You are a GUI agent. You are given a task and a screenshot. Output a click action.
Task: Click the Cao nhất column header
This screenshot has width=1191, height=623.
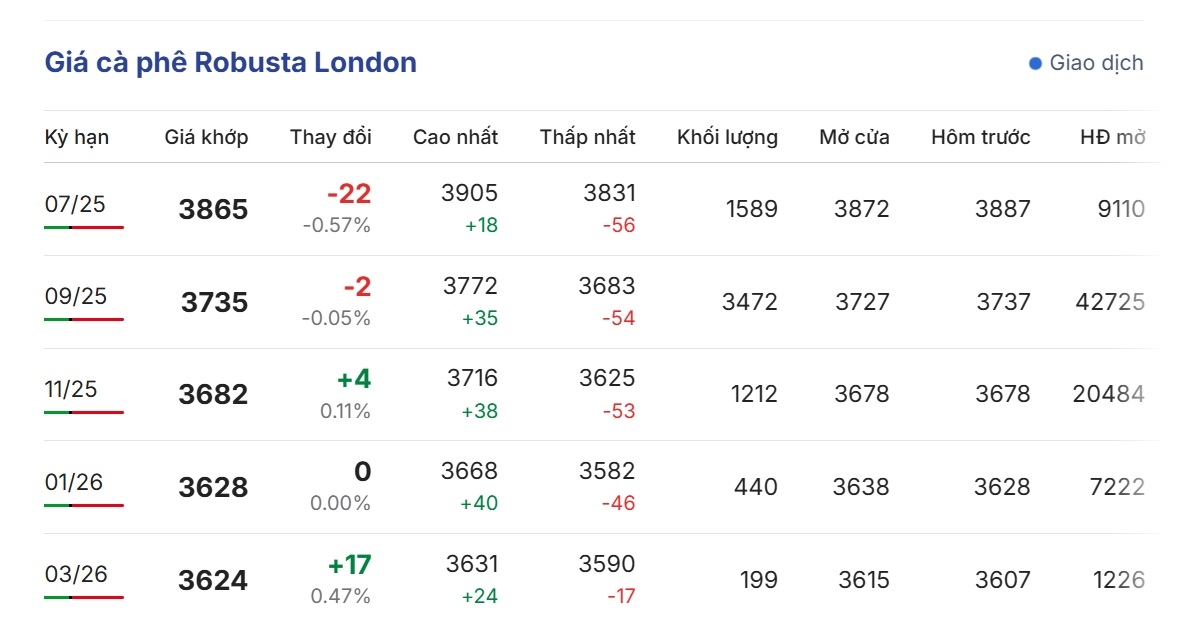point(456,138)
